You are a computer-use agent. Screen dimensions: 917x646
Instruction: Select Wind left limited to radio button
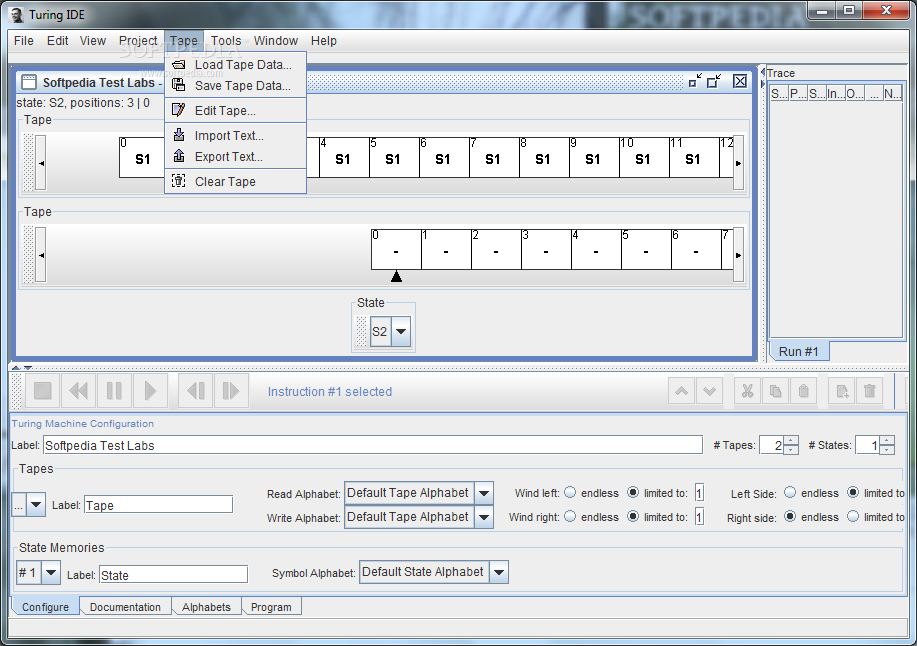pos(633,493)
